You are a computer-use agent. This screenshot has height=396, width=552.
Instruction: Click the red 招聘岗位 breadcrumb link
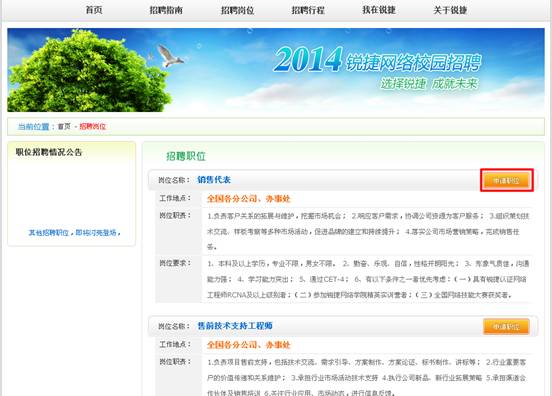point(93,126)
